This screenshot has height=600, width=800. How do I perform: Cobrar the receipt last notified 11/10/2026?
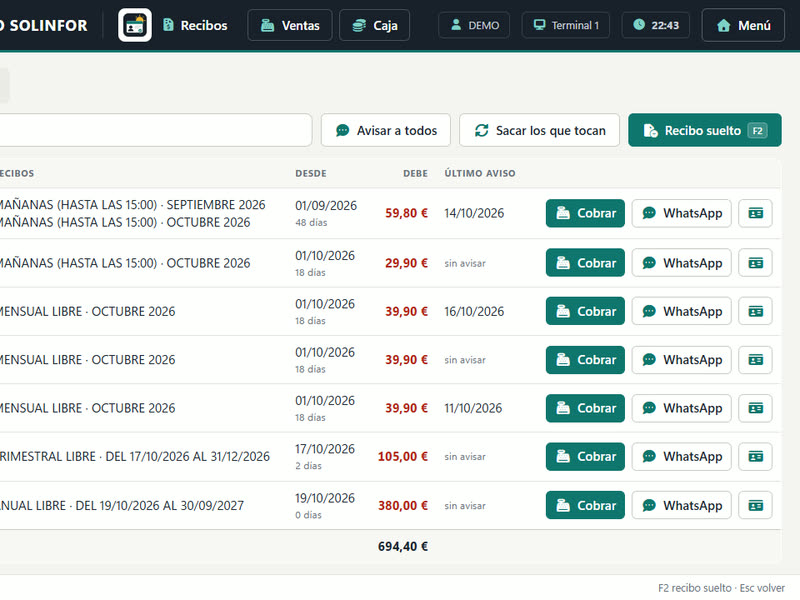tap(585, 408)
